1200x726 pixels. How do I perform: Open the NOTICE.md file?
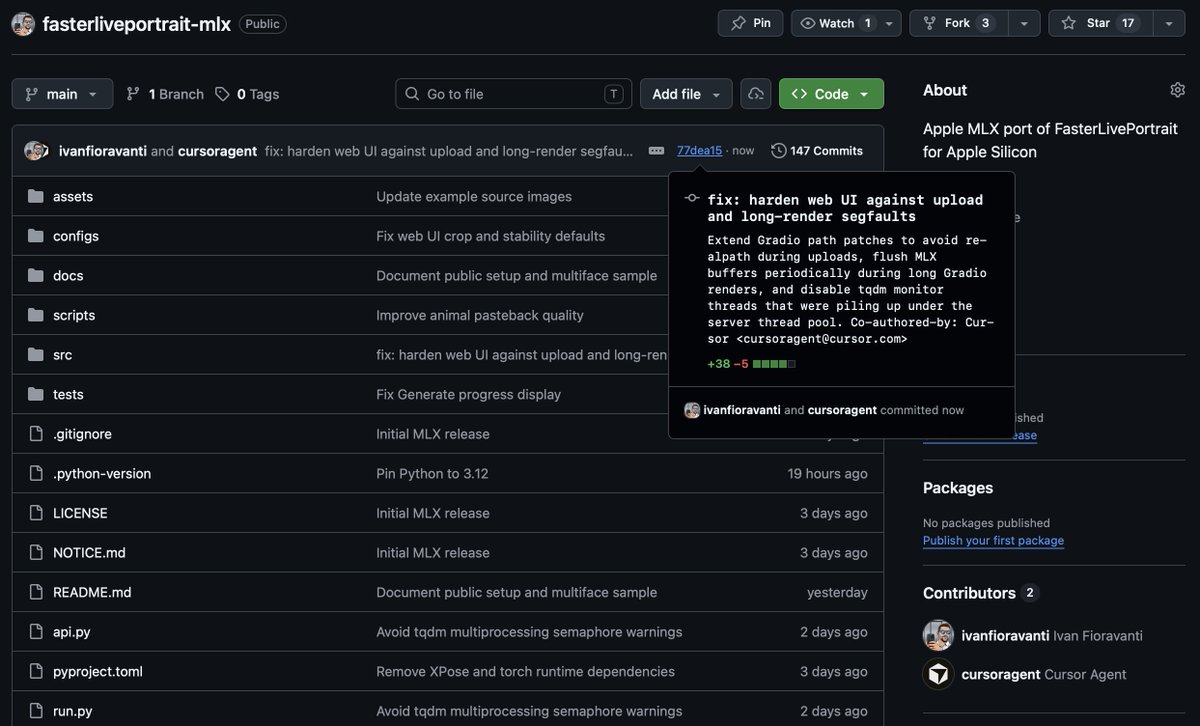point(89,553)
